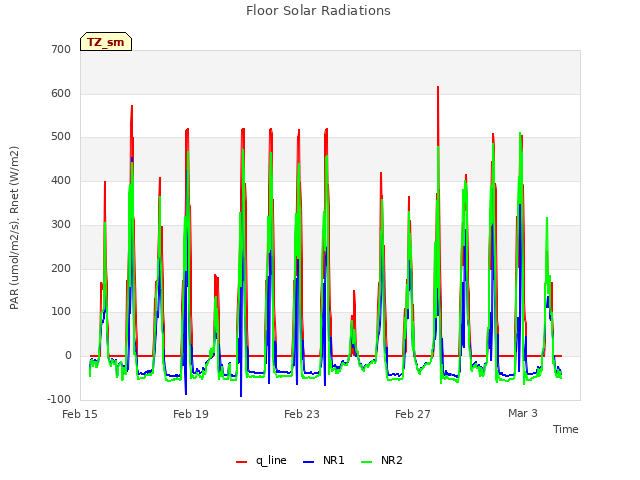
Task: Click the Mar 3 x-axis tick
Action: tap(522, 413)
